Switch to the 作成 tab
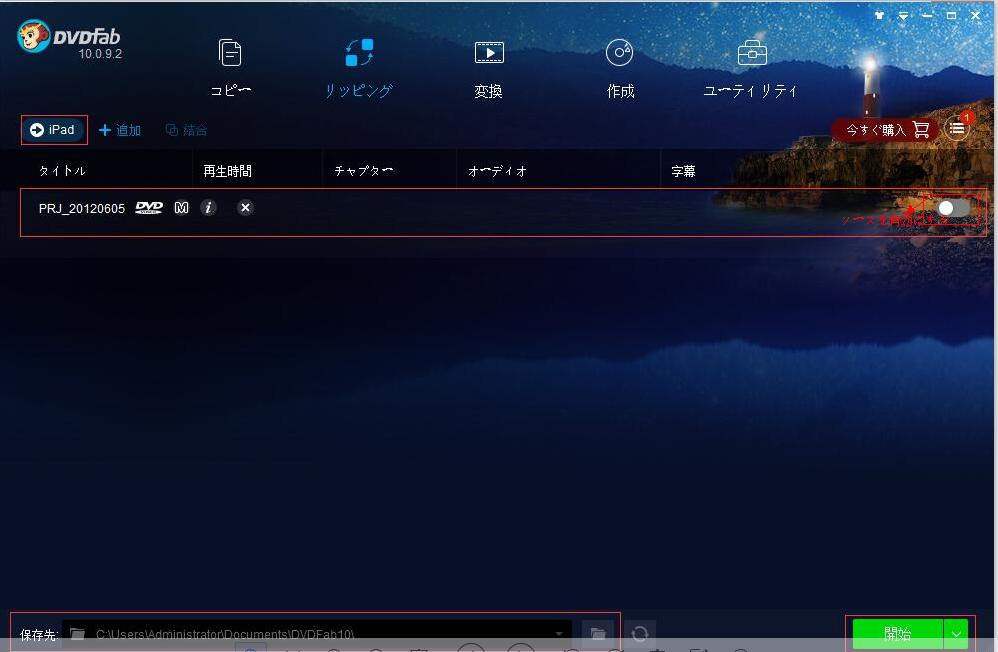Screen dimensions: 998x652 point(620,65)
